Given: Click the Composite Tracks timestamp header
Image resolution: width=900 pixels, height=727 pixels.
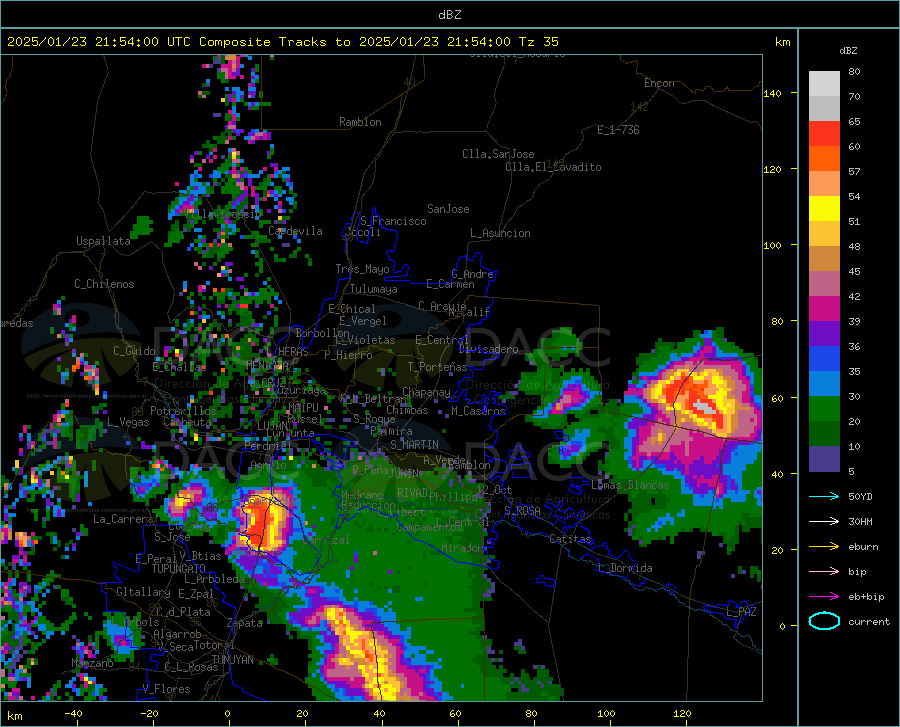Looking at the screenshot, I should click(x=282, y=42).
